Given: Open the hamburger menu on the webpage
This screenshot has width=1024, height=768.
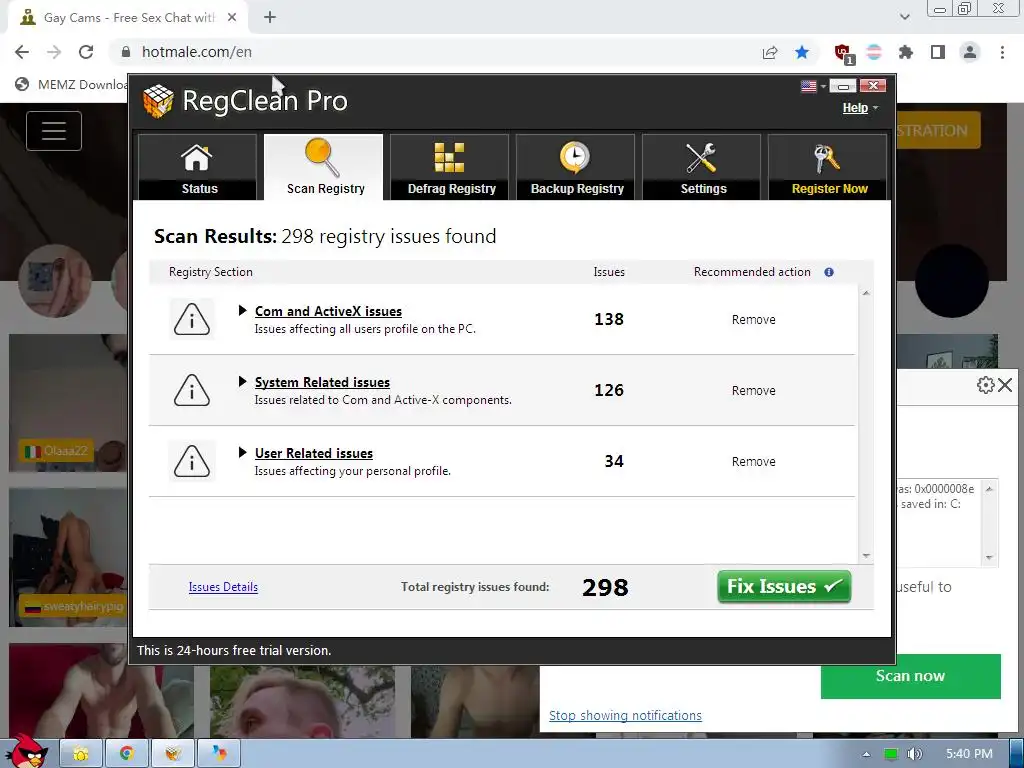Looking at the screenshot, I should point(54,131).
